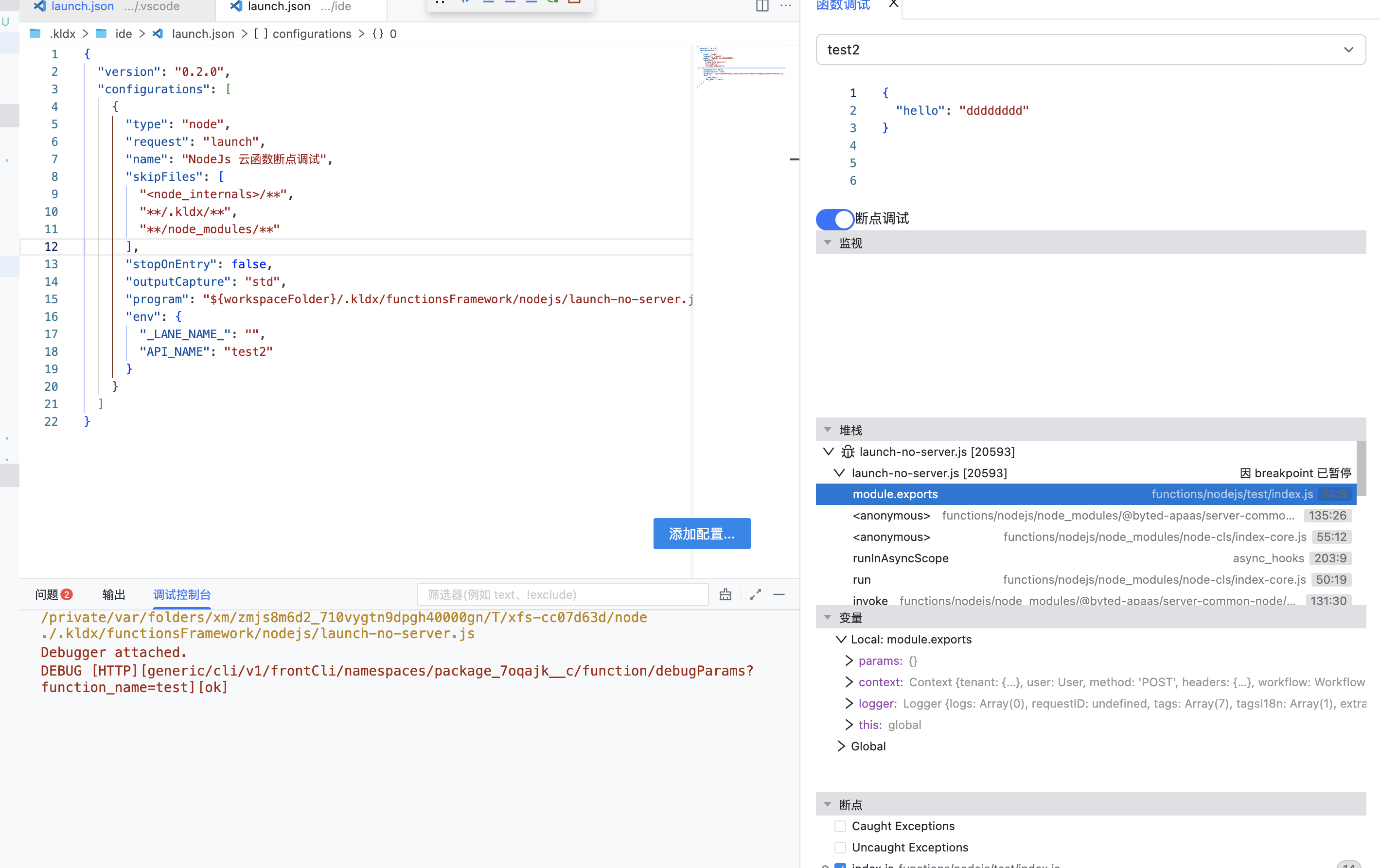This screenshot has height=868, width=1380.
Task: Enable the Caught Exceptions checkbox
Action: (x=840, y=826)
